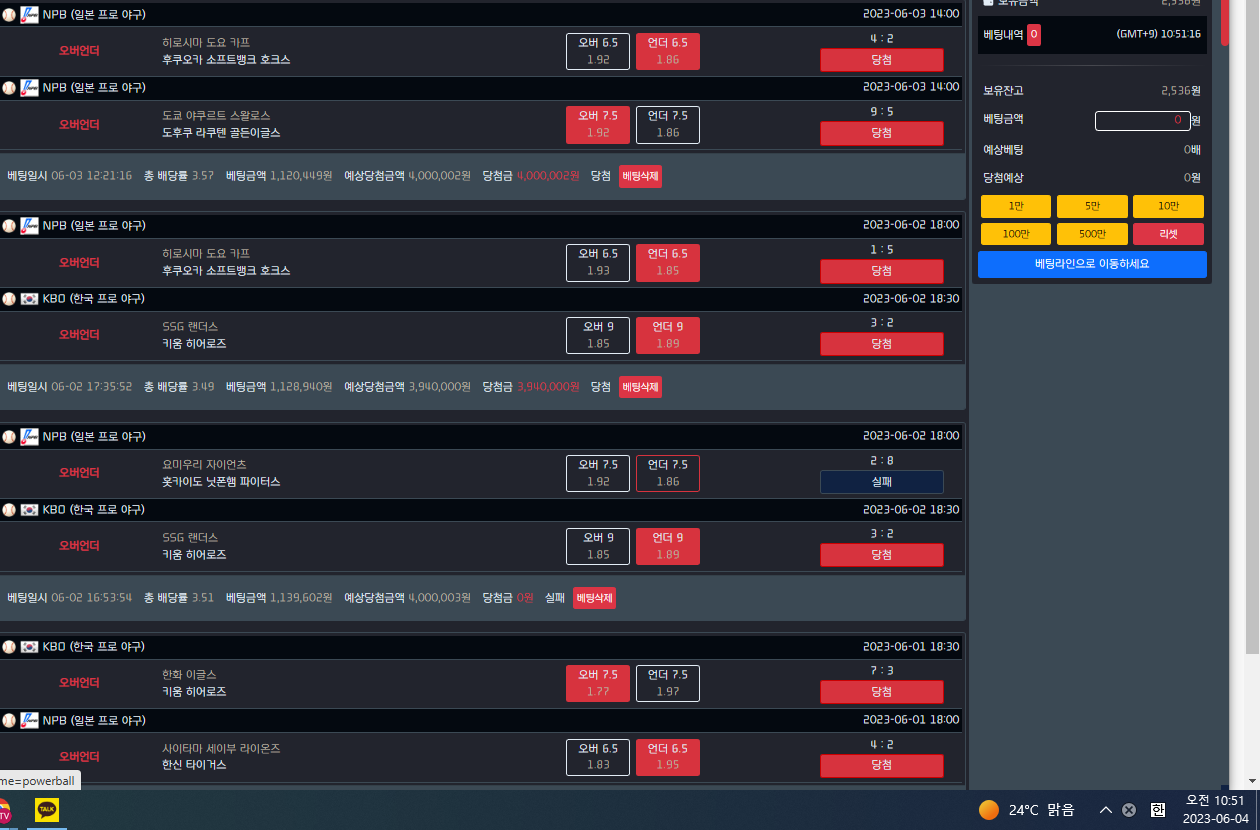The height and width of the screenshot is (830, 1260).
Task: Click 당첨 result for 한화 이글스 match
Action: (881, 692)
